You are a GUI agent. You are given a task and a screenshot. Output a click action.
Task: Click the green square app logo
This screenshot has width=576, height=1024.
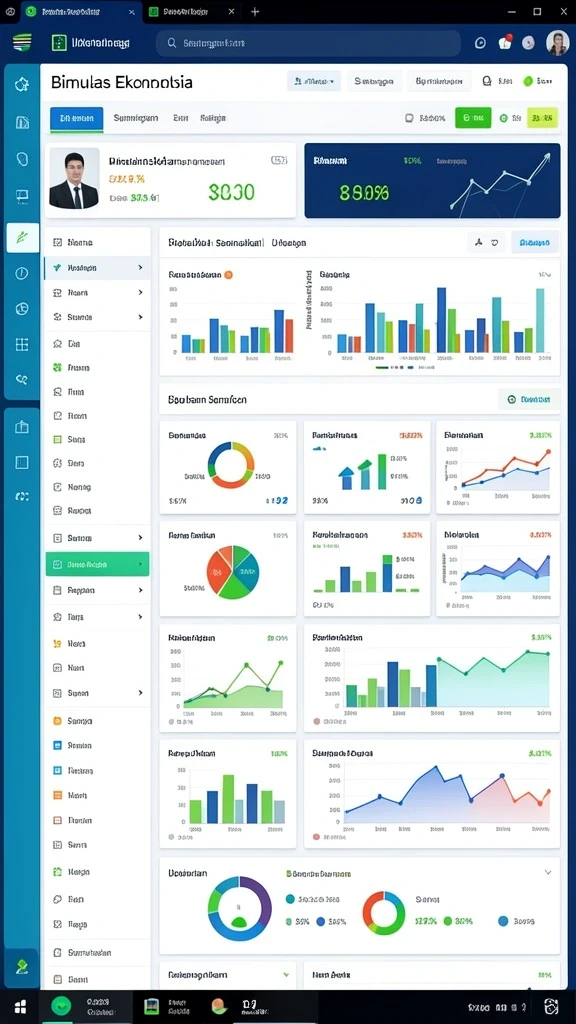tap(59, 42)
